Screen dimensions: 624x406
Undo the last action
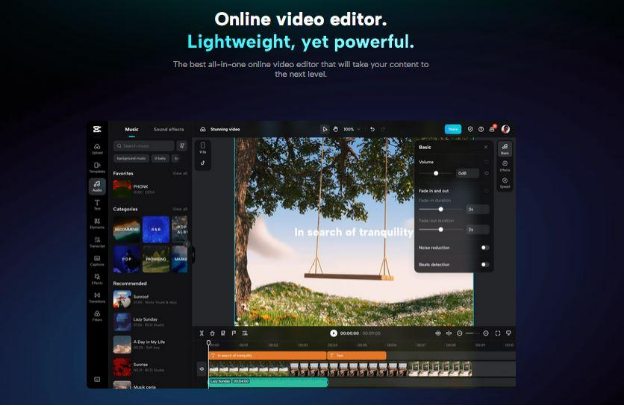(372, 129)
